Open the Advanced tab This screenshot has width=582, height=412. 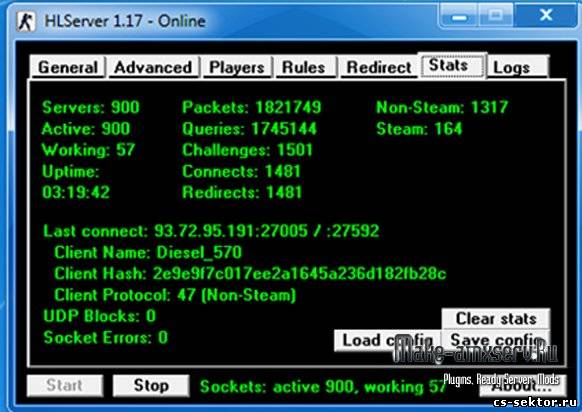[153, 67]
